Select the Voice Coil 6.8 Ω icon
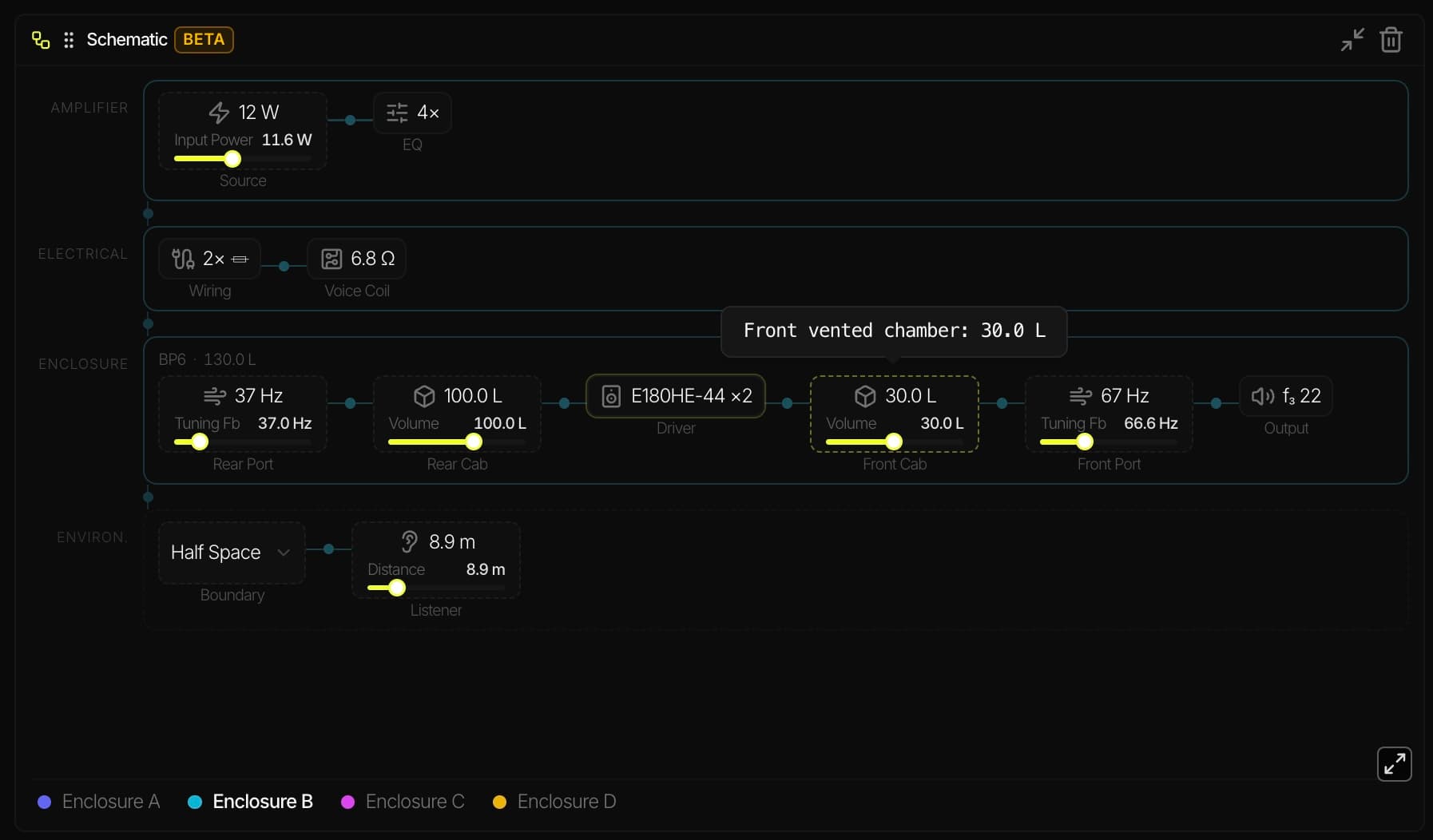The height and width of the screenshot is (840, 1433). point(332,257)
